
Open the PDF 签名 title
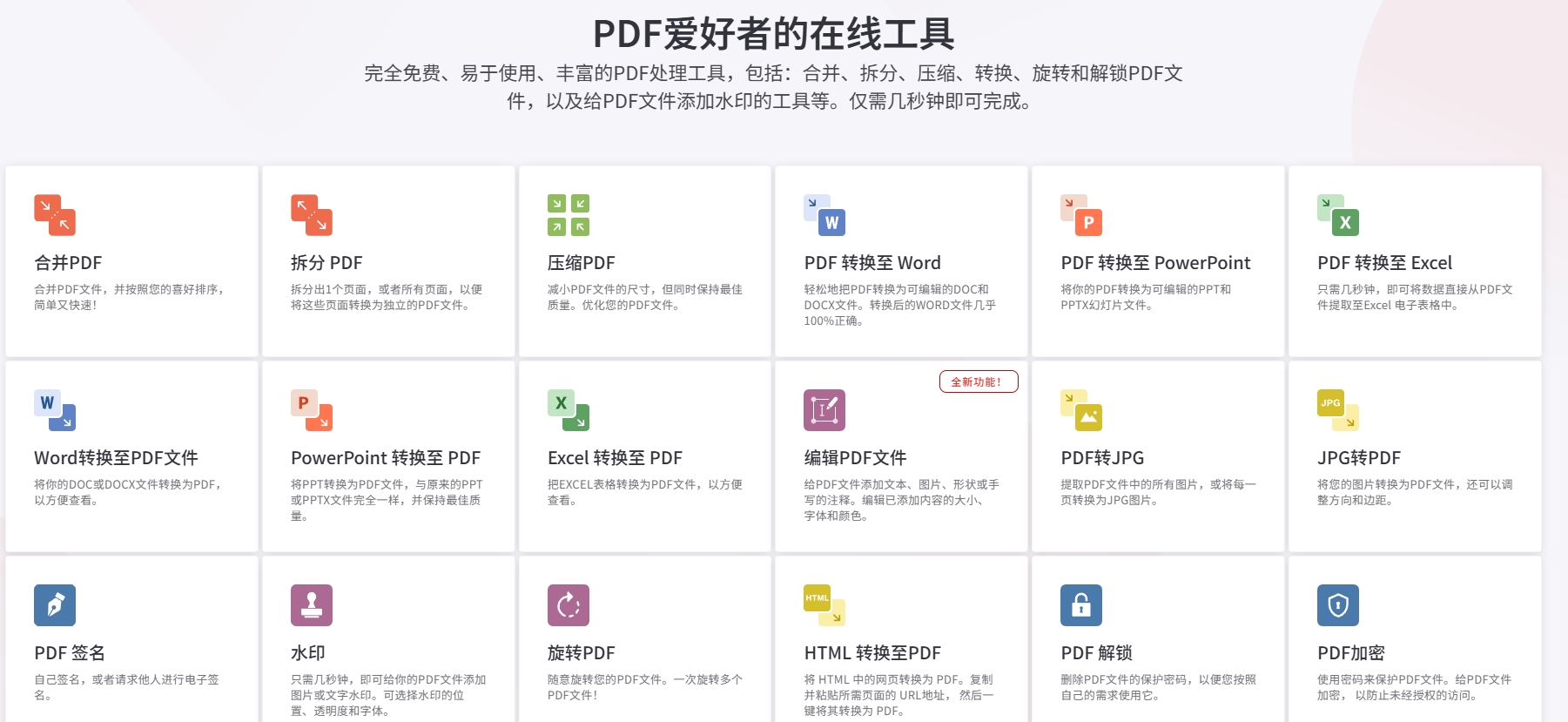click(x=70, y=653)
